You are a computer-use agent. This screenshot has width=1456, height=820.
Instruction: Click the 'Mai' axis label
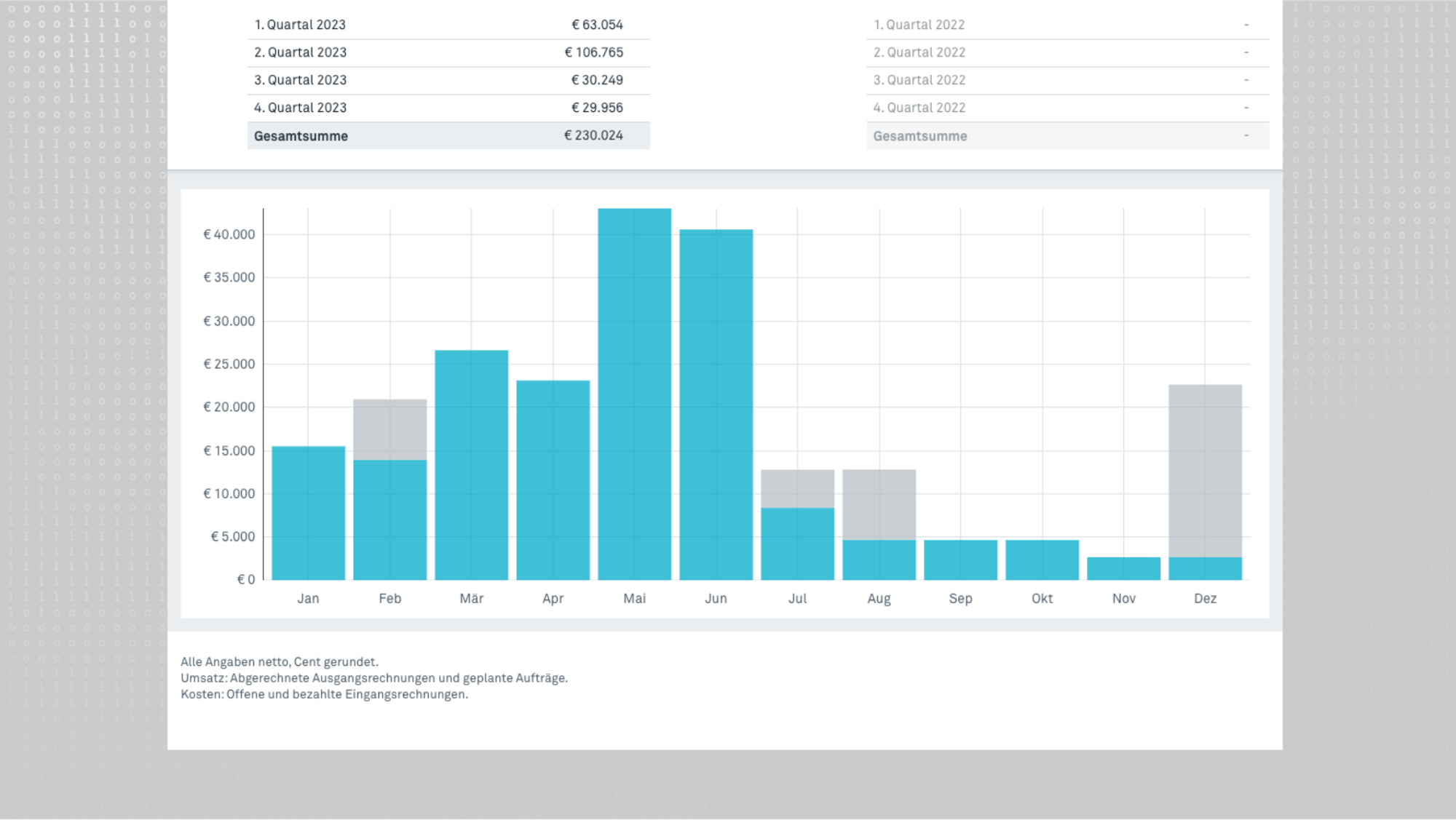click(x=635, y=599)
